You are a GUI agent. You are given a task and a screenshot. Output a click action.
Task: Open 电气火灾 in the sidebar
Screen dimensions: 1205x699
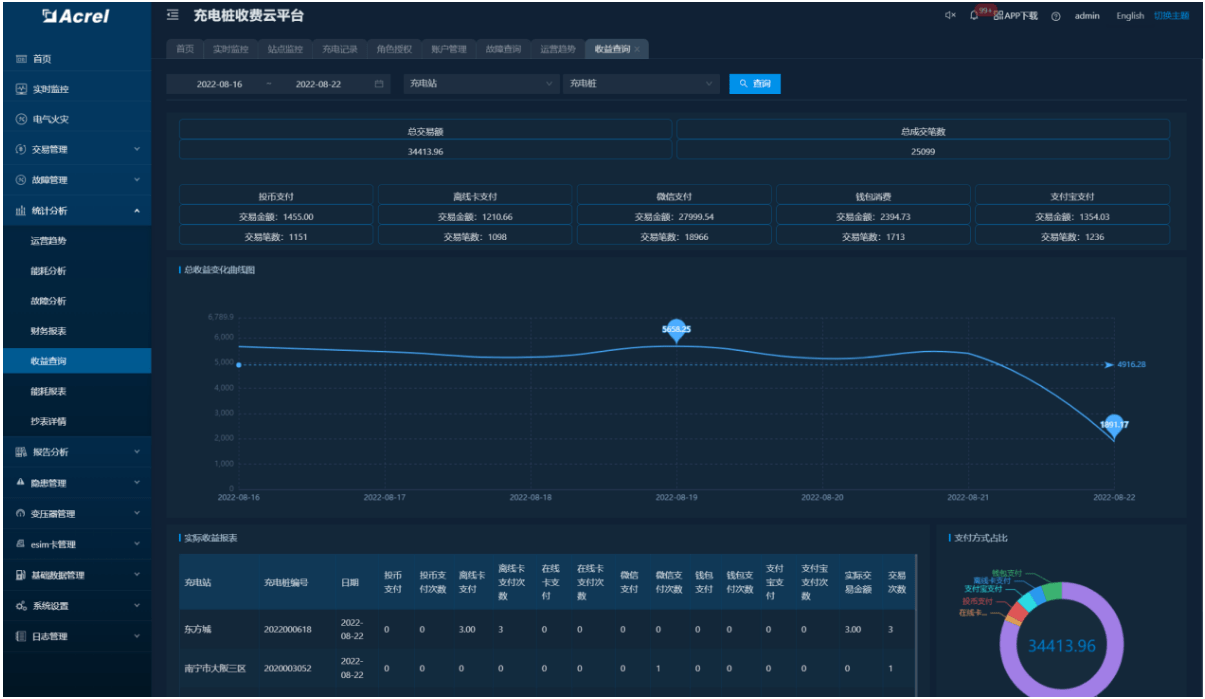(x=50, y=119)
